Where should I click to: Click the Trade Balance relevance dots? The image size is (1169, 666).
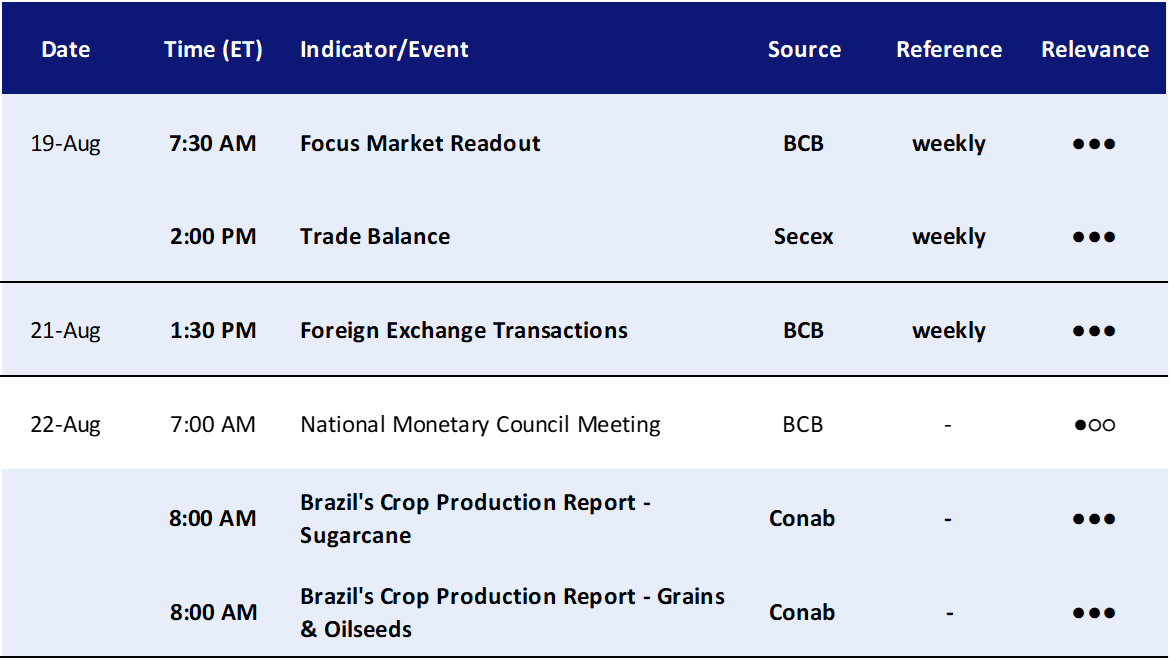pos(1094,237)
